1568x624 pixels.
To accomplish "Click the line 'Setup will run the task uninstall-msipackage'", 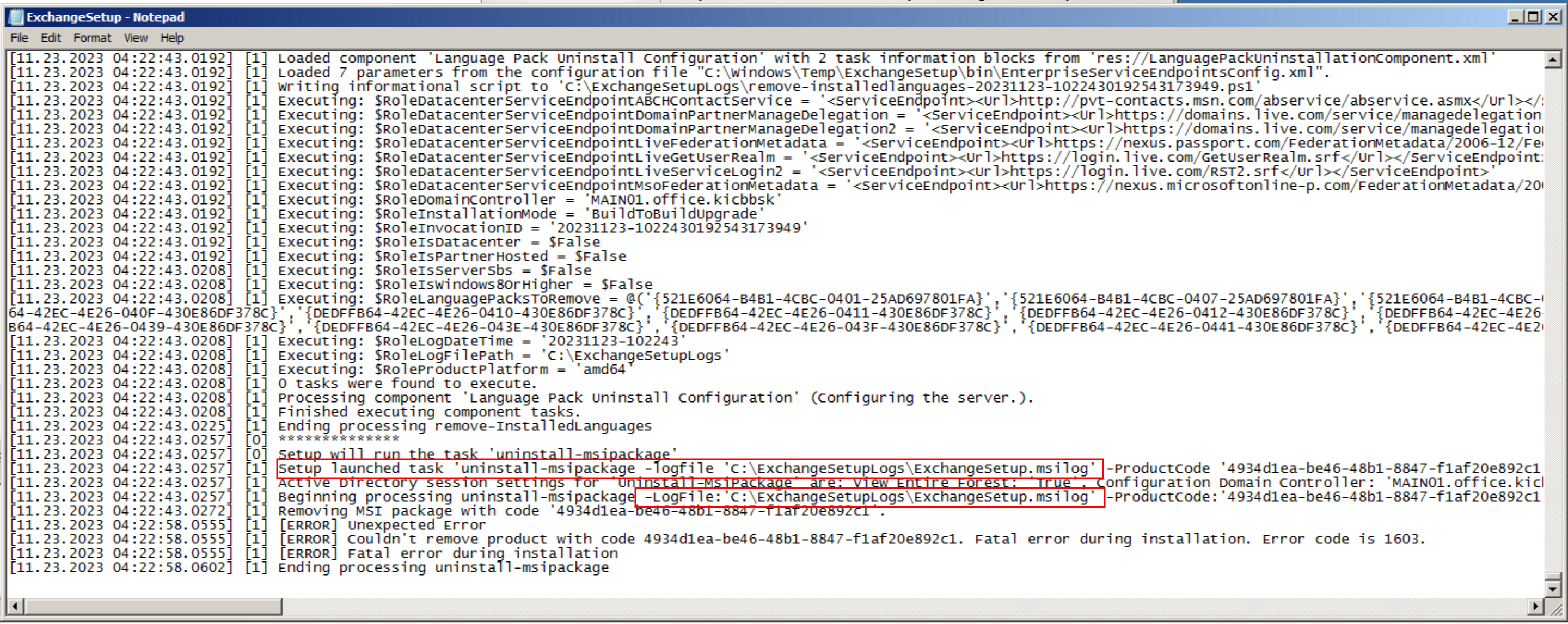I will [x=344, y=454].
